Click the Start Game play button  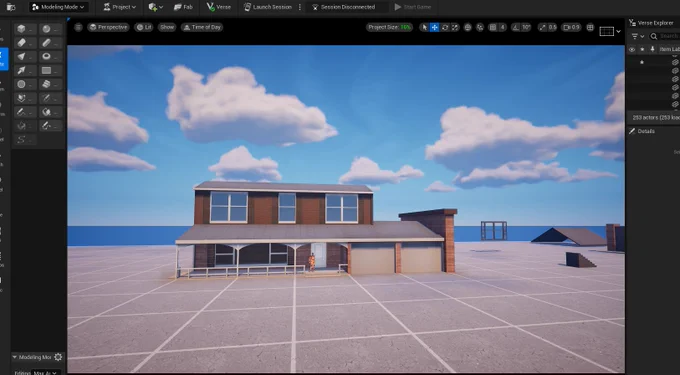click(x=412, y=7)
